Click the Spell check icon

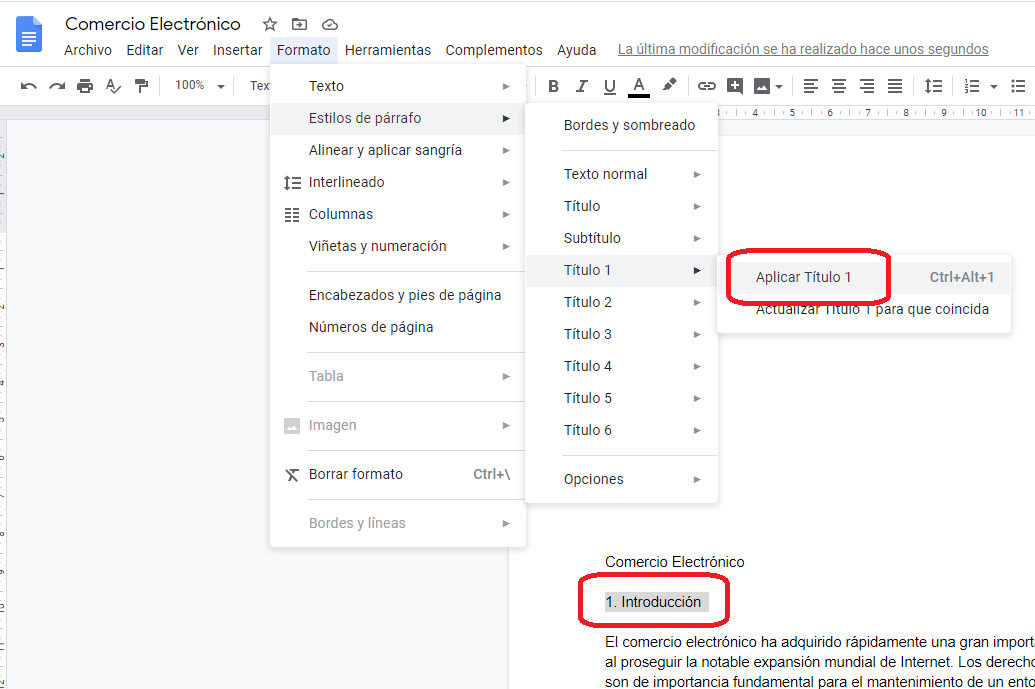tap(113, 86)
